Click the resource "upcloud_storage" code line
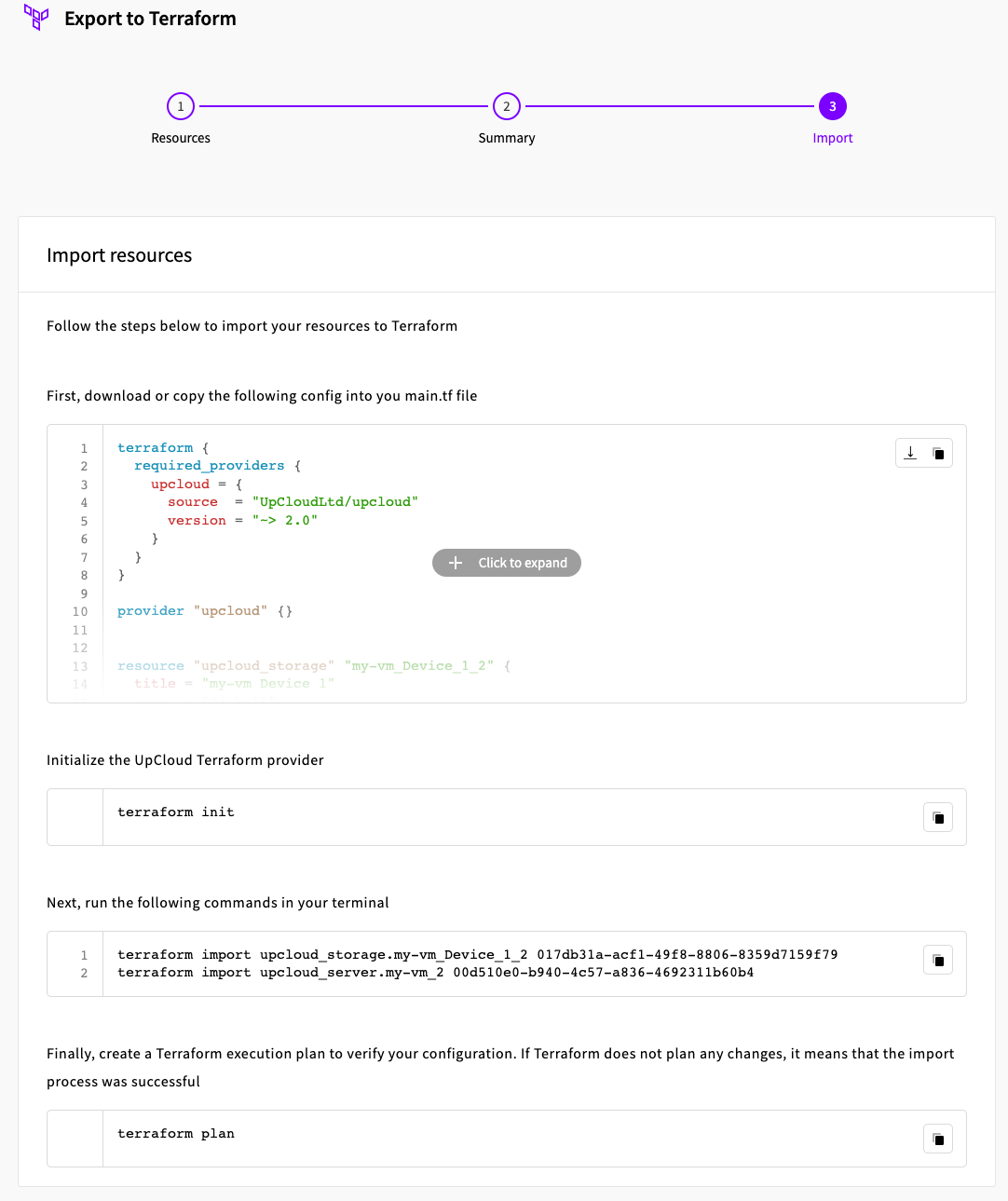 tap(314, 666)
